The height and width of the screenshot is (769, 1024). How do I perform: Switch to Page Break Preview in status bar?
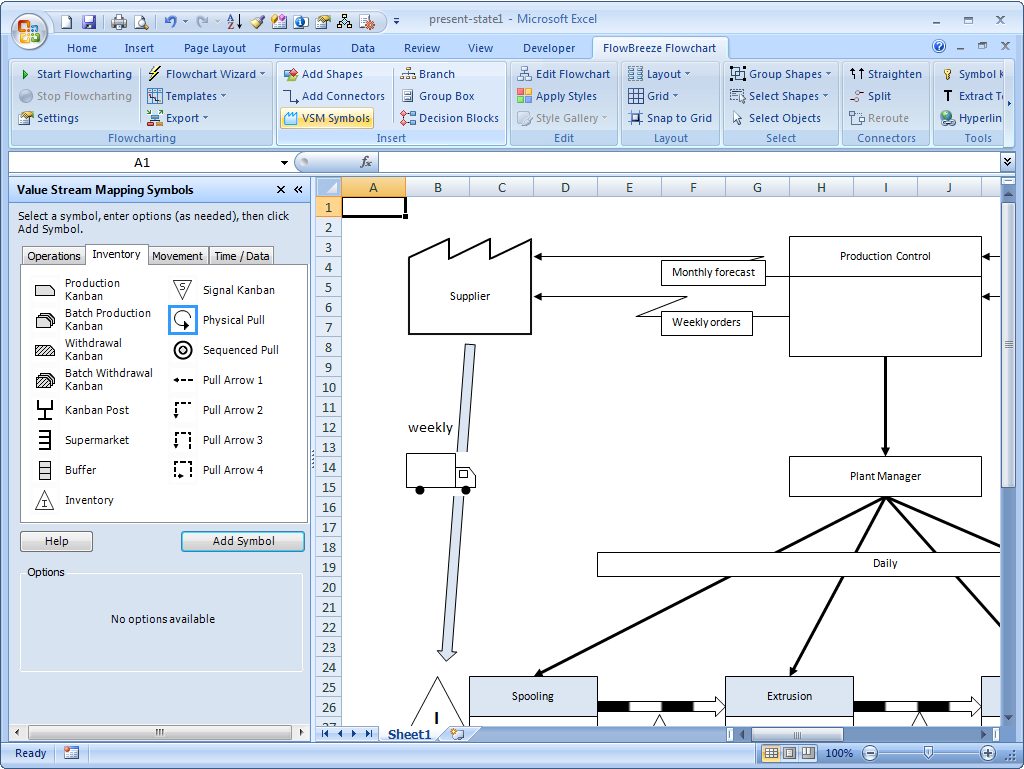(x=808, y=753)
